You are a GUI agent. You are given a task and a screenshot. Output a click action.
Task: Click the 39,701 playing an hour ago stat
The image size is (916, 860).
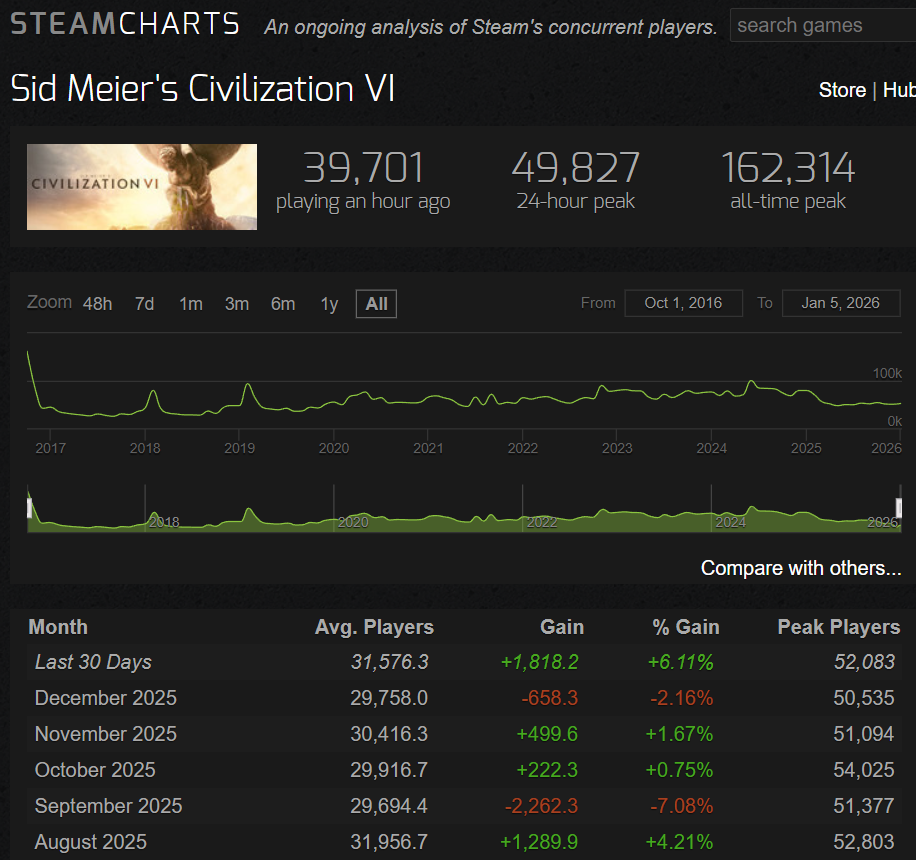point(363,181)
